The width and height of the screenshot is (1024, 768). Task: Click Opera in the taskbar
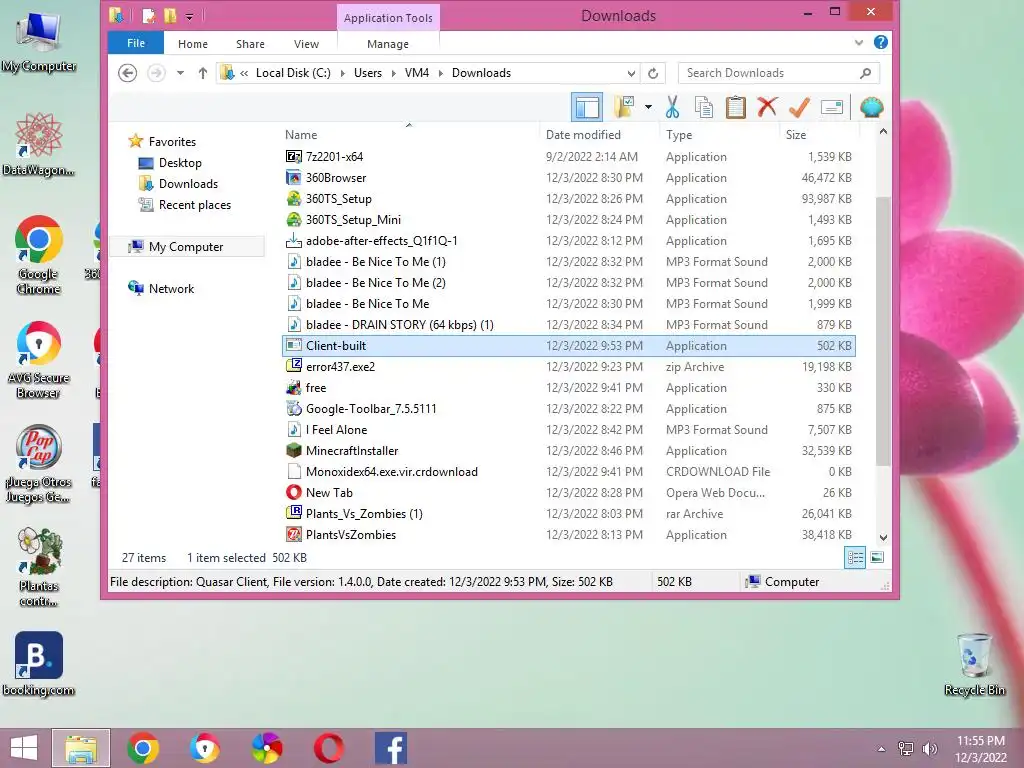328,748
